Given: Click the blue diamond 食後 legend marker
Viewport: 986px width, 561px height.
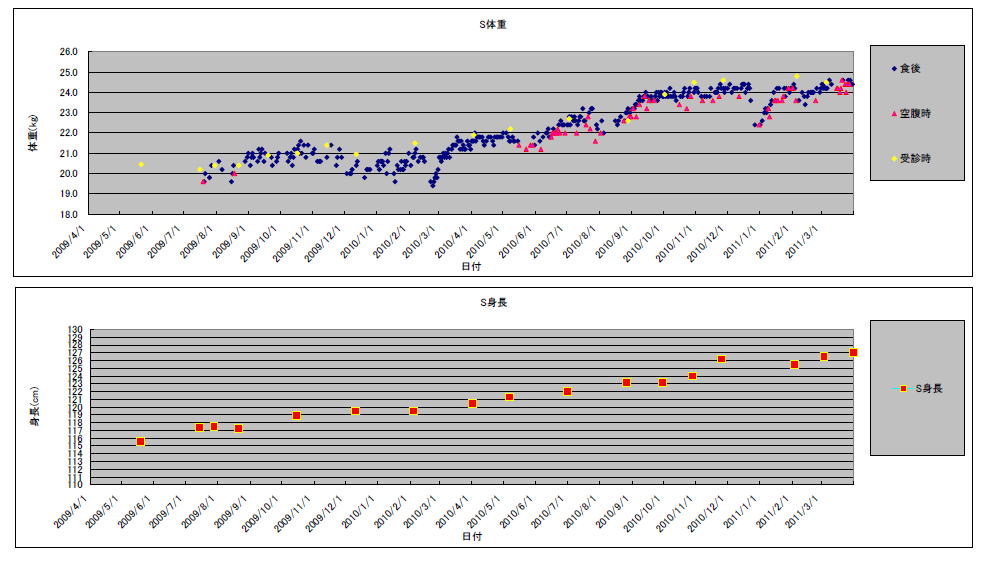Looking at the screenshot, I should pos(893,68).
